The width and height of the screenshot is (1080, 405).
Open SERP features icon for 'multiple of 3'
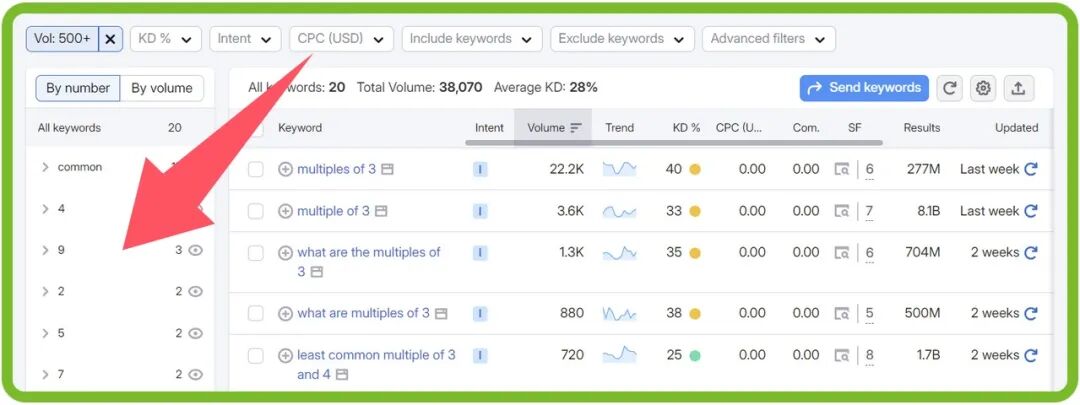pyautogui.click(x=843, y=211)
